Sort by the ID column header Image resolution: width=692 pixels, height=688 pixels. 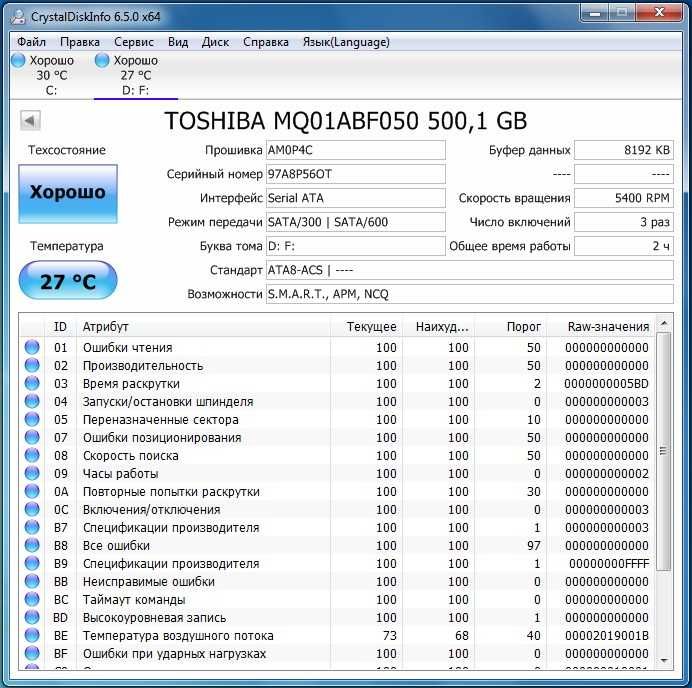click(60, 327)
